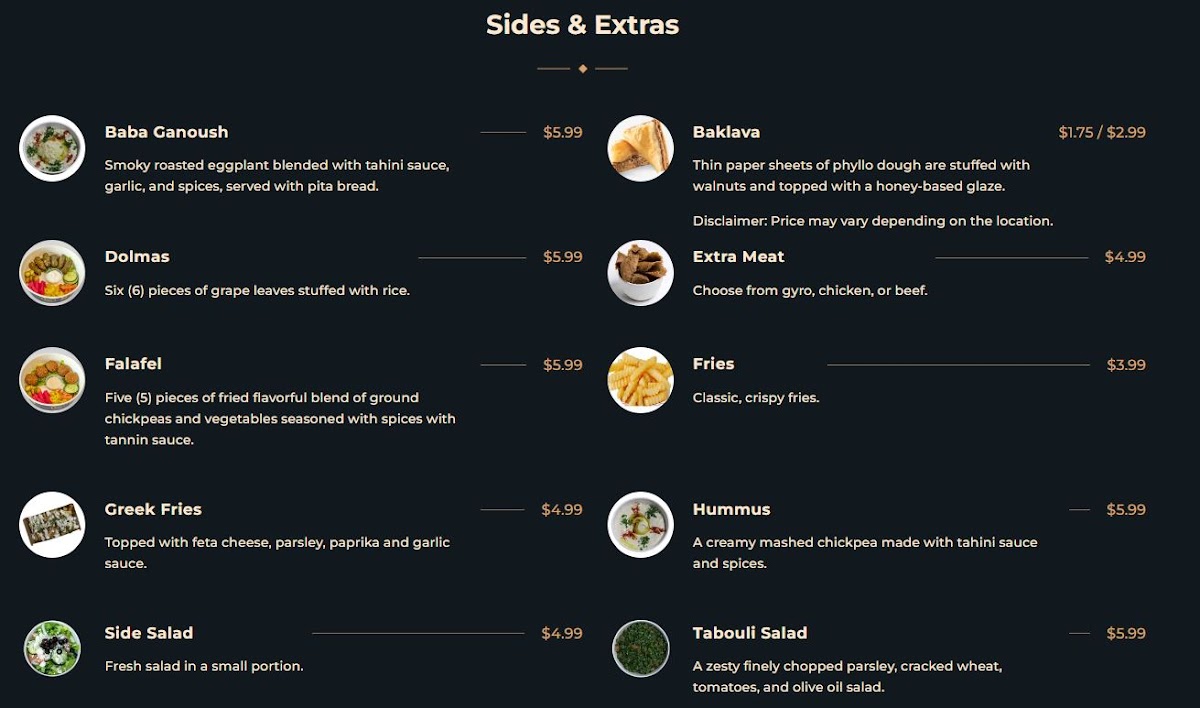Click the Dolmas food thumbnail
This screenshot has width=1200, height=708.
pos(52,273)
